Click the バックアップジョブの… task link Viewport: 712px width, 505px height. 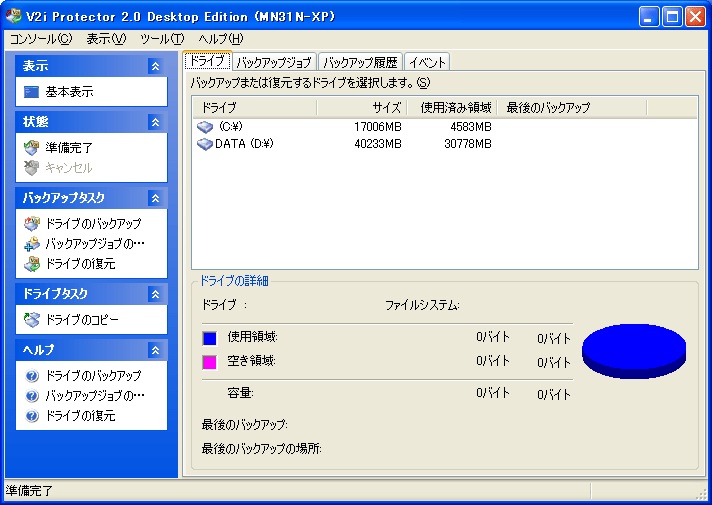point(95,244)
